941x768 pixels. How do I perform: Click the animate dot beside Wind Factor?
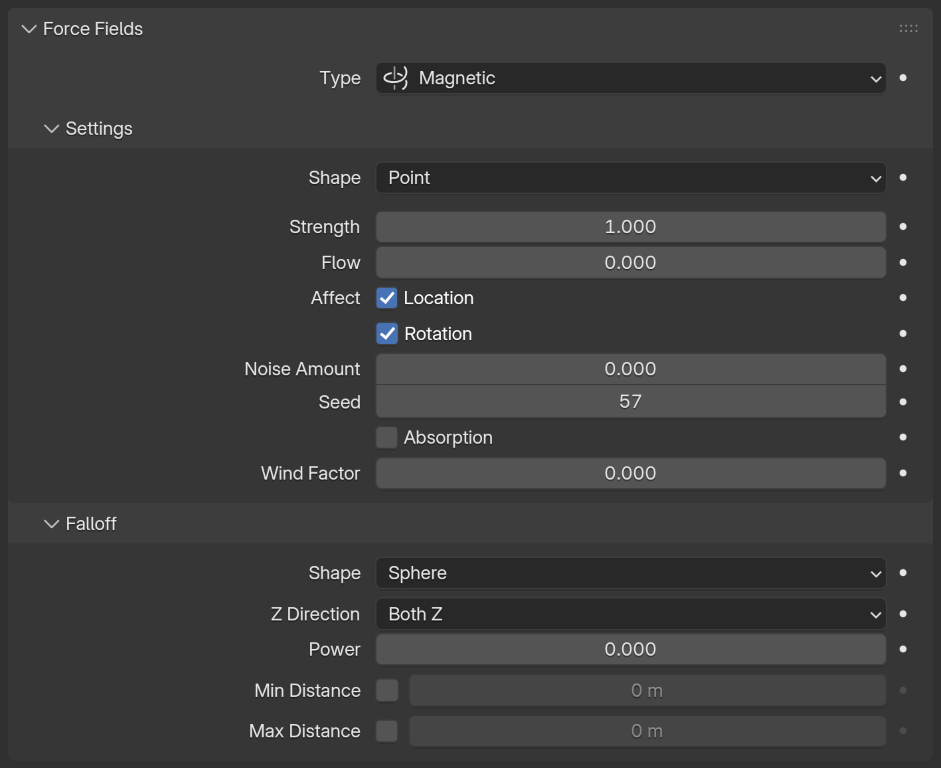pyautogui.click(x=903, y=473)
